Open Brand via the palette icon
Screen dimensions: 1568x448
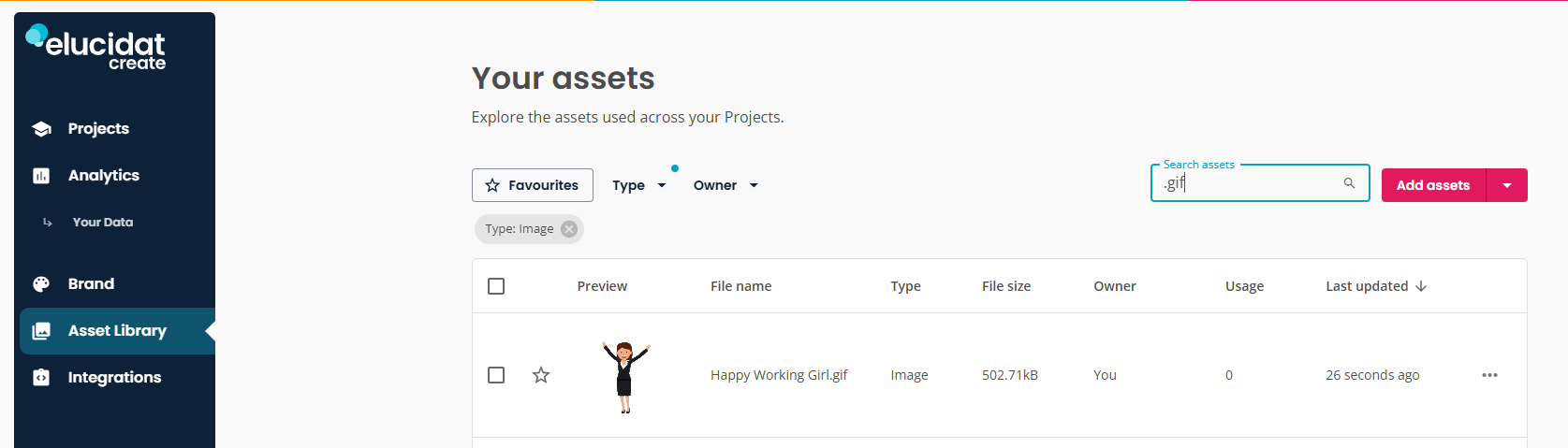coord(41,284)
